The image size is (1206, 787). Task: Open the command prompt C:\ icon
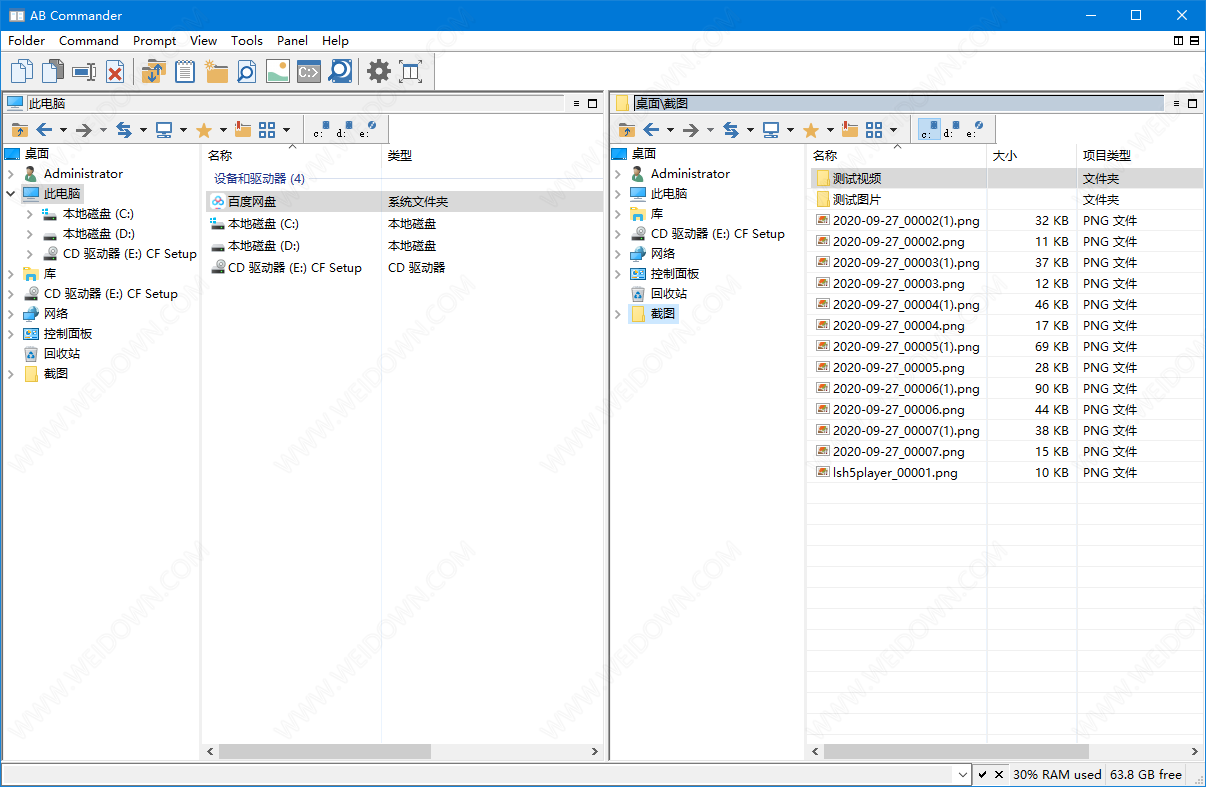[x=309, y=71]
